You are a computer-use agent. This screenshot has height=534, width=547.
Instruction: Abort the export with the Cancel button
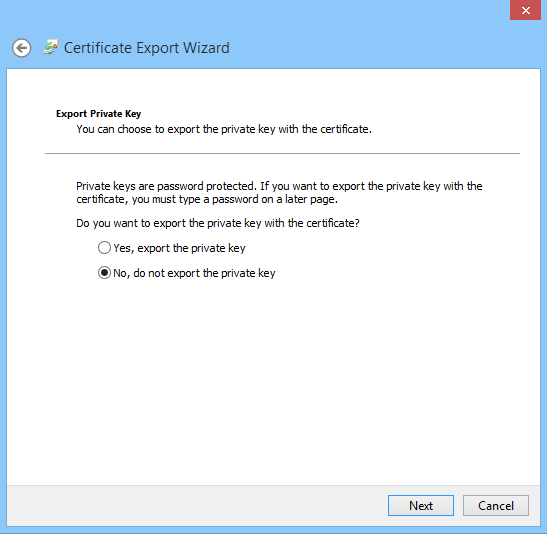496,505
